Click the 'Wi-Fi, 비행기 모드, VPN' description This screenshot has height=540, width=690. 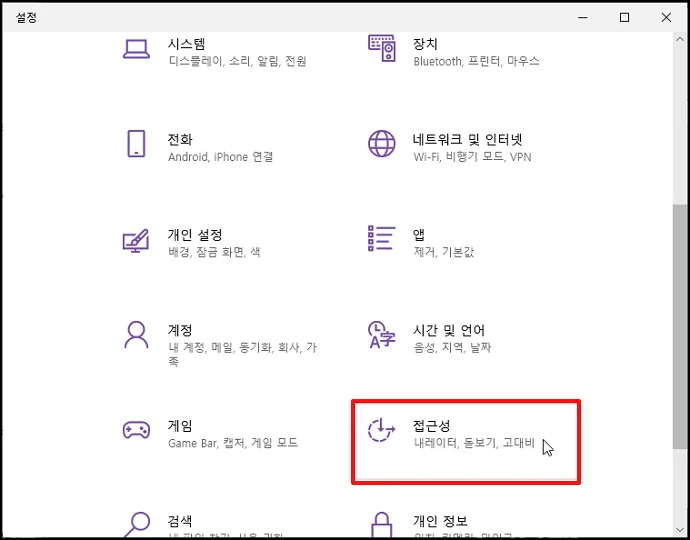472,157
